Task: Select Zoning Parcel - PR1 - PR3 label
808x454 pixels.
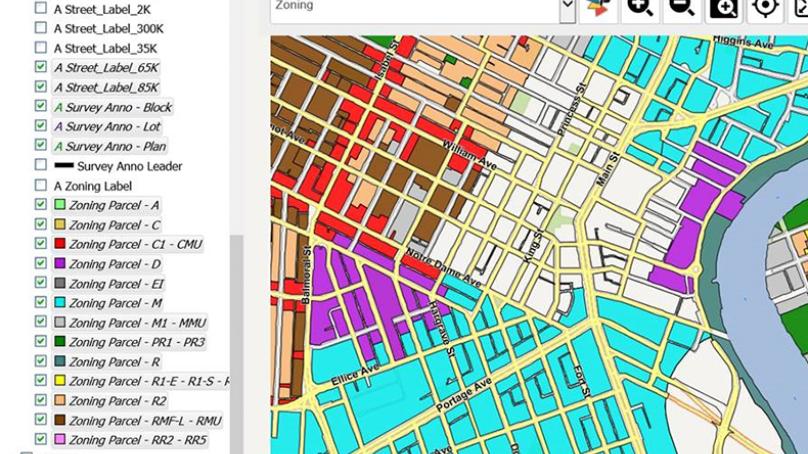Action: pyautogui.click(x=137, y=342)
